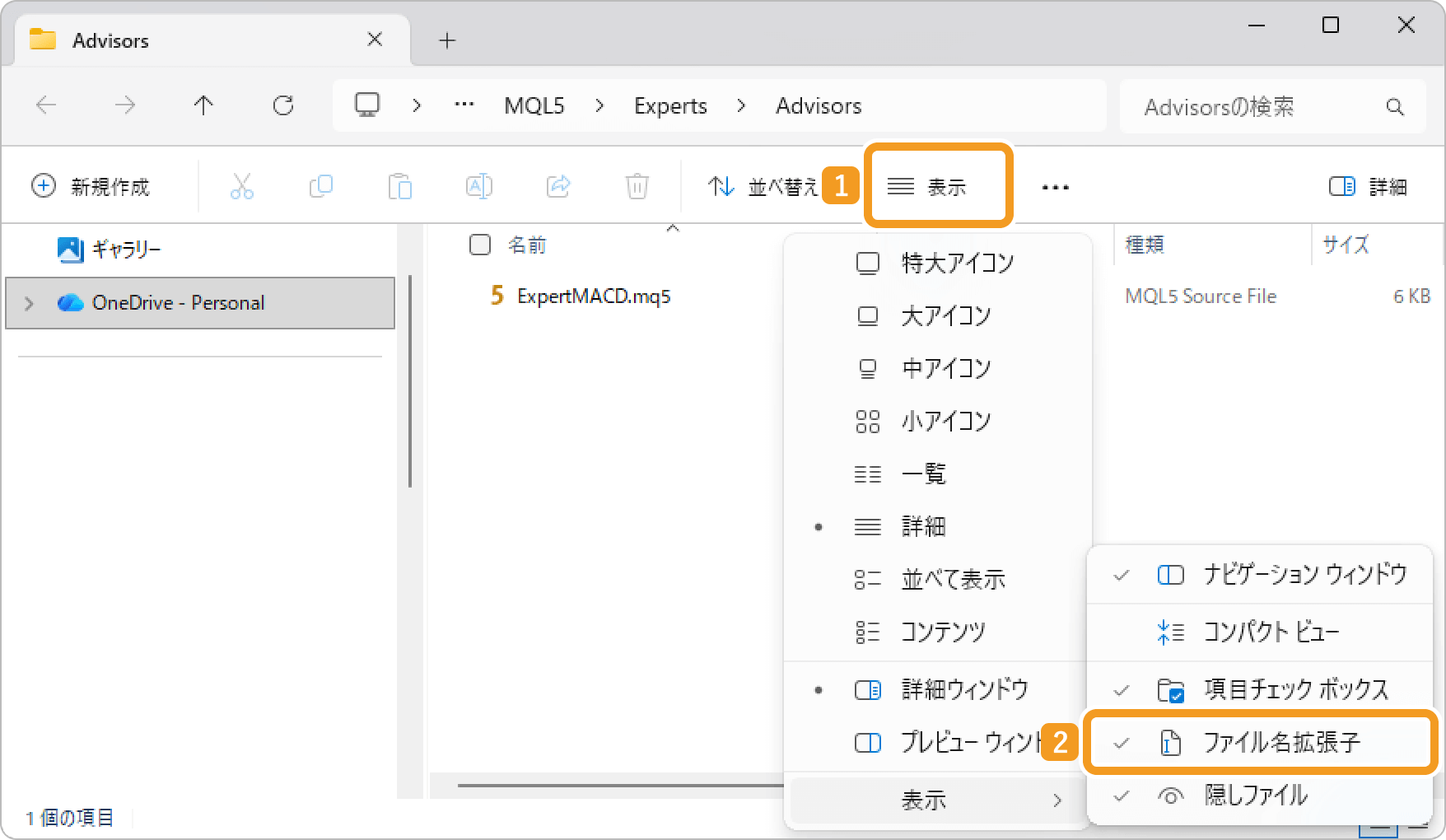The width and height of the screenshot is (1446, 840).
Task: Click Advisors in the breadcrumb
Action: coord(819,106)
